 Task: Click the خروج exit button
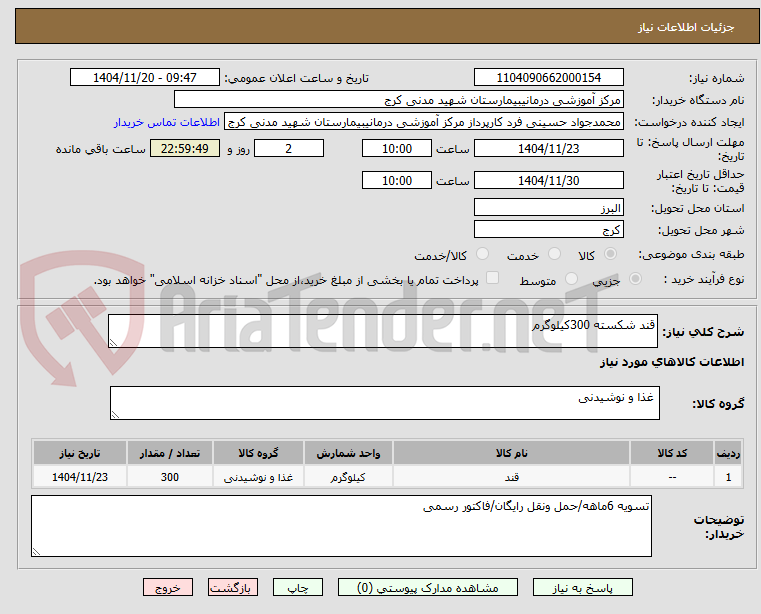(x=167, y=587)
